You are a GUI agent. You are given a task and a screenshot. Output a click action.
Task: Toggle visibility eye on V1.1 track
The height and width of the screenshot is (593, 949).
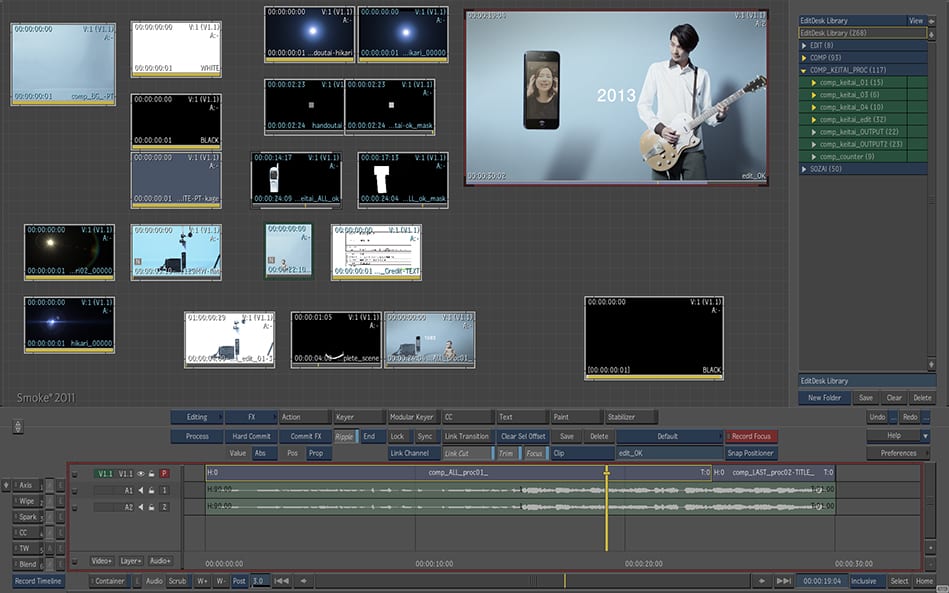coord(141,473)
